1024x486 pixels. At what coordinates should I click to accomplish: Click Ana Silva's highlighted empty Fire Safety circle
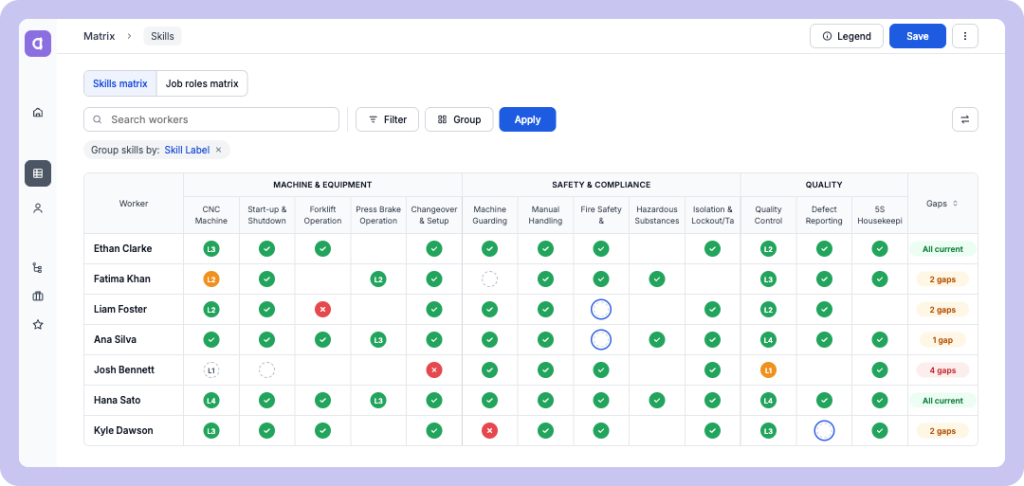(601, 340)
